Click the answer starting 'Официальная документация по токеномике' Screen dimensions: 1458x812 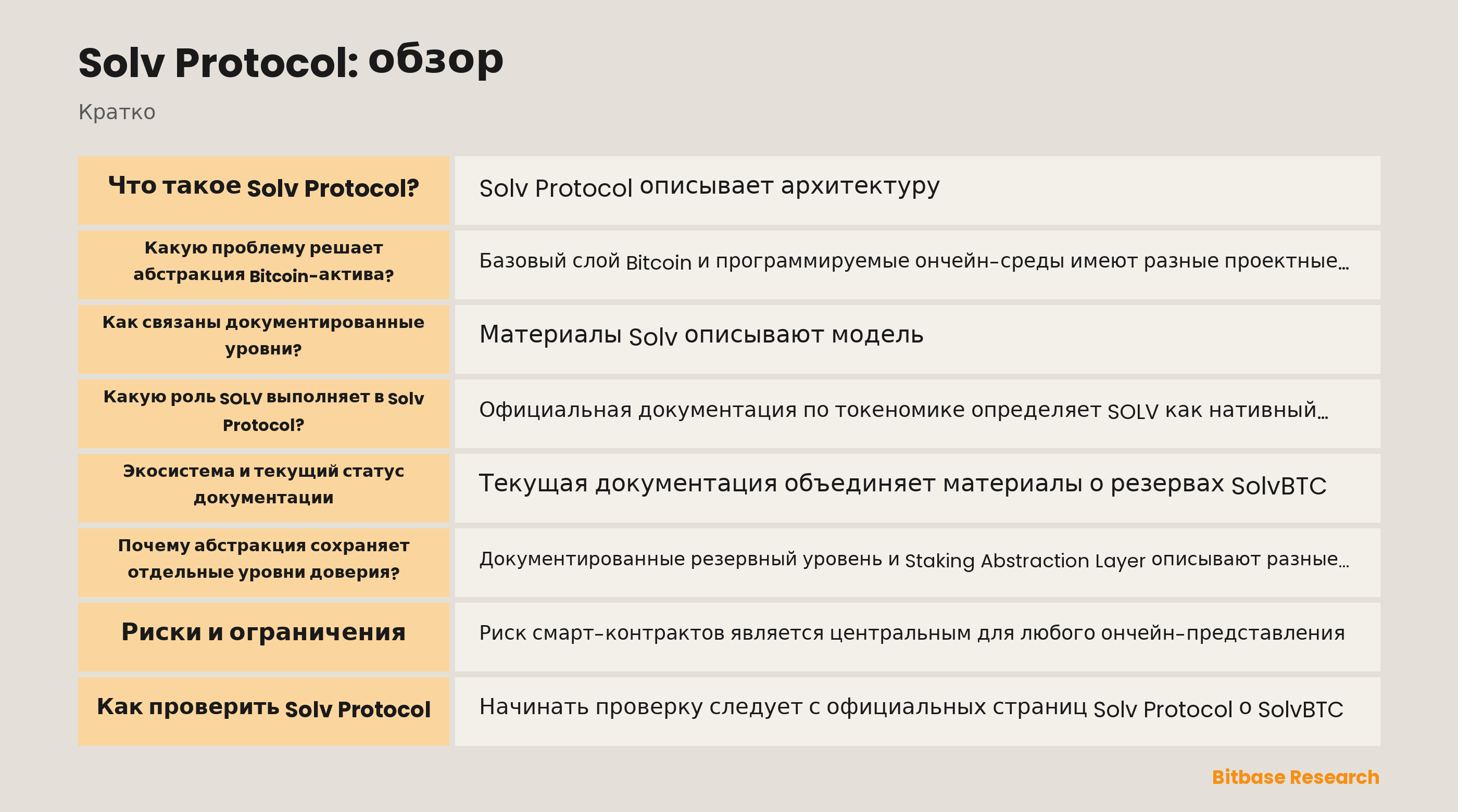(x=917, y=414)
